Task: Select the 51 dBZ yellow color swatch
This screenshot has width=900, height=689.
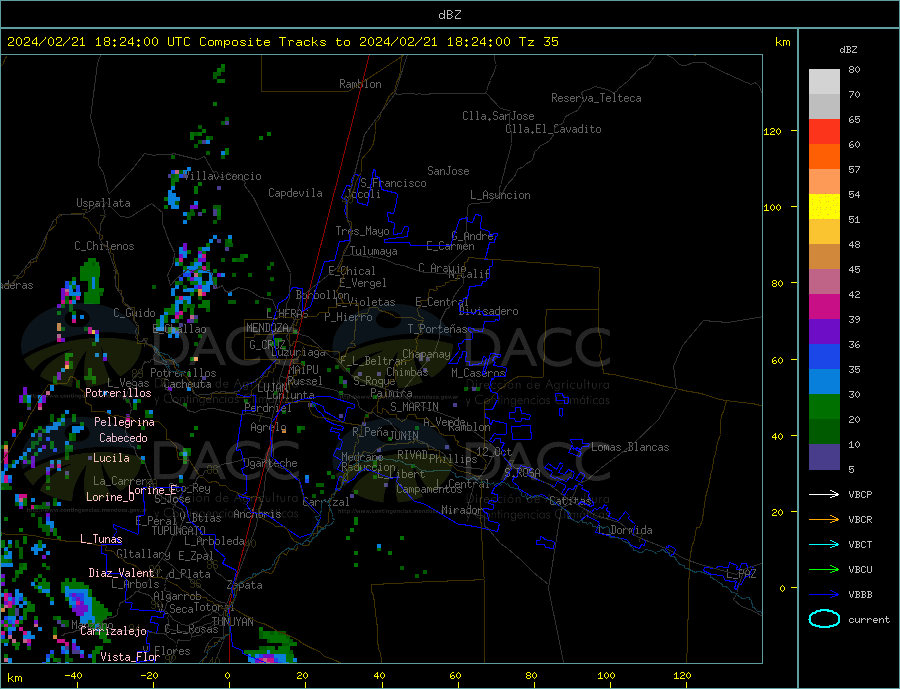Action: pos(824,207)
